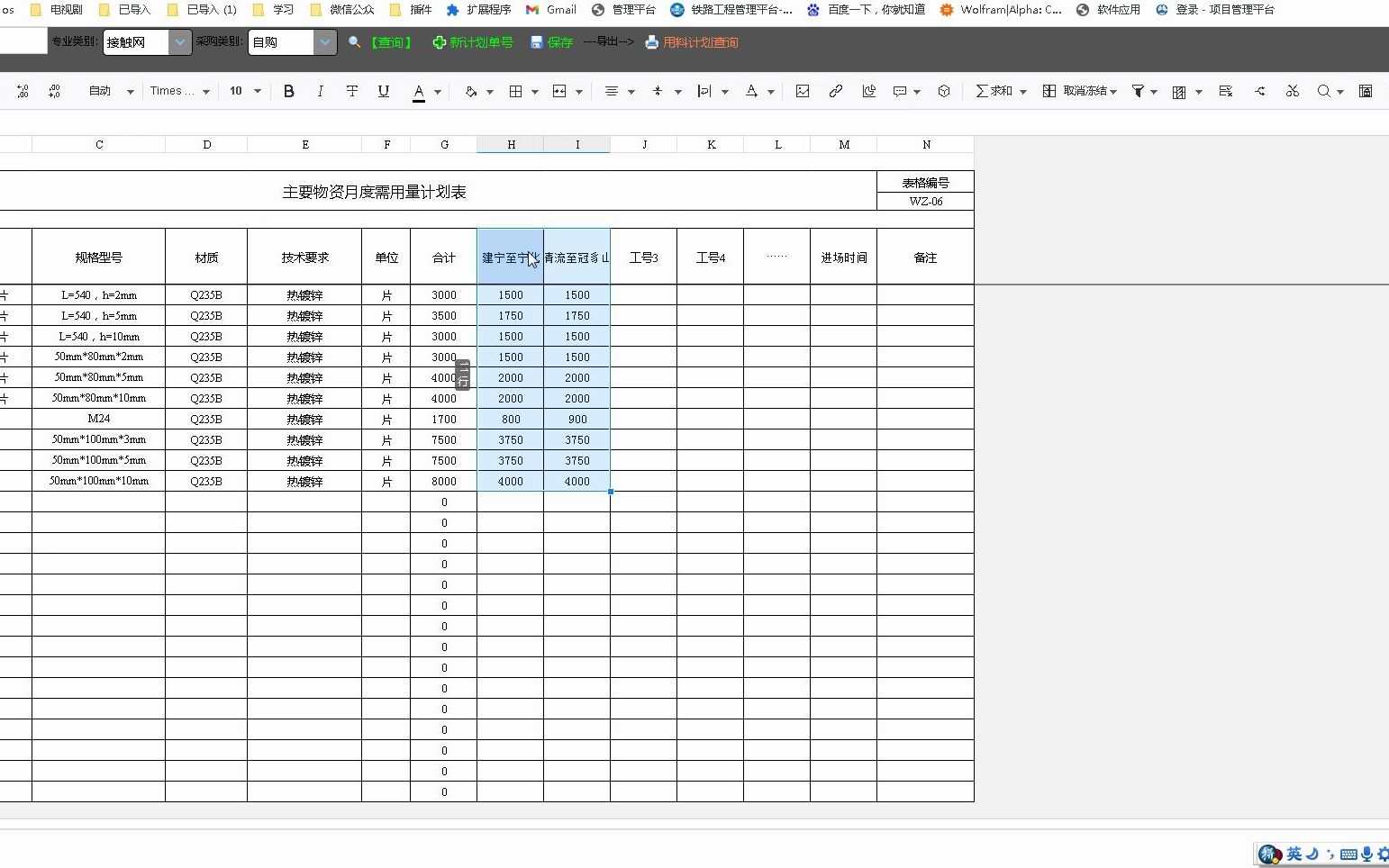Open the 学习 bookmarks folder
Screen dimensions: 1389x868
click(274, 9)
